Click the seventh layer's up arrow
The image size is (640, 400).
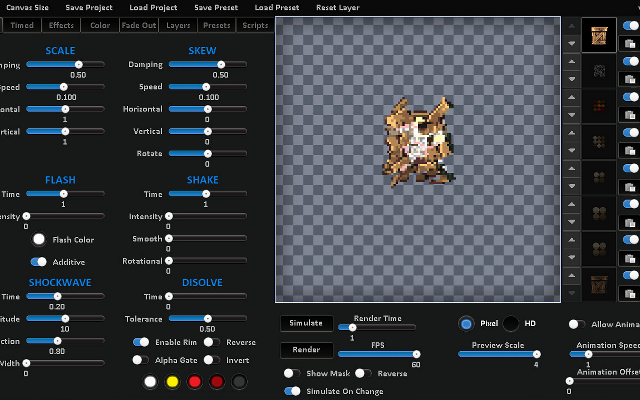pos(571,240)
